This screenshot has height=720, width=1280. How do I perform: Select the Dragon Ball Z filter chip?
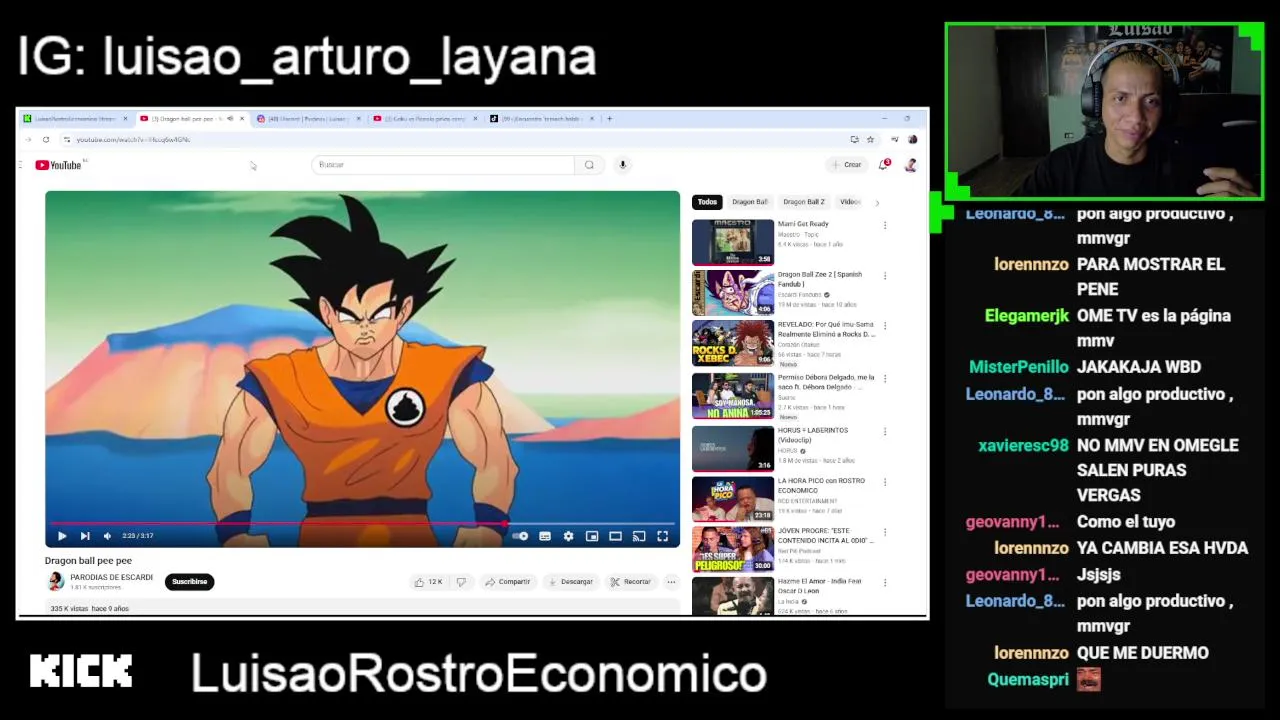click(x=804, y=202)
